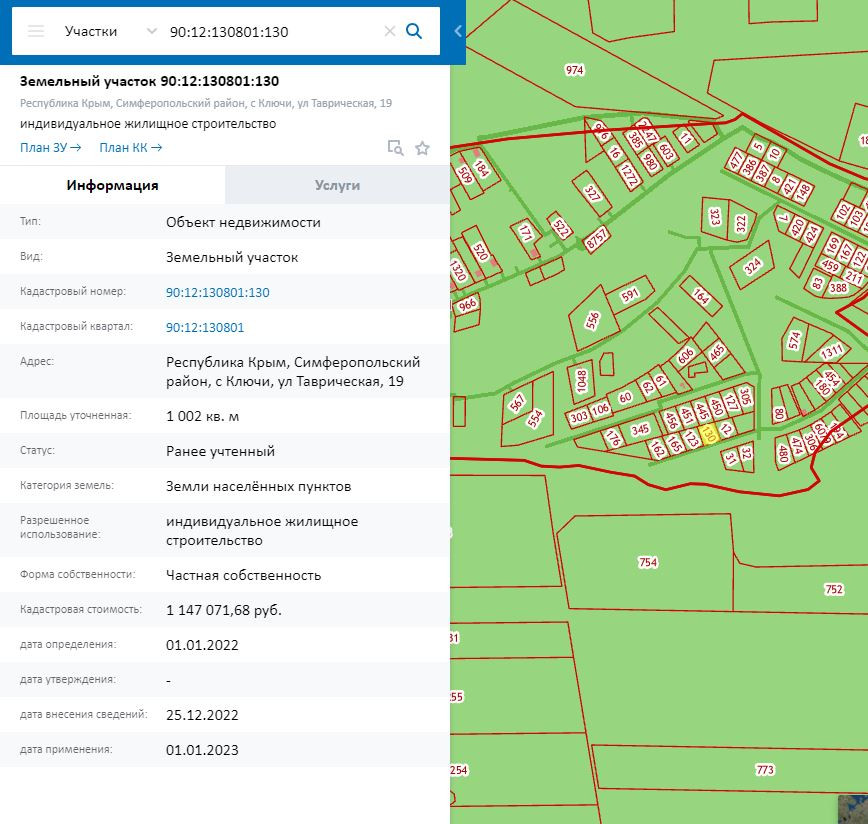Viewport: 868px width, 824px height.
Task: Expand the Участки search type dropdown
Action: [151, 31]
